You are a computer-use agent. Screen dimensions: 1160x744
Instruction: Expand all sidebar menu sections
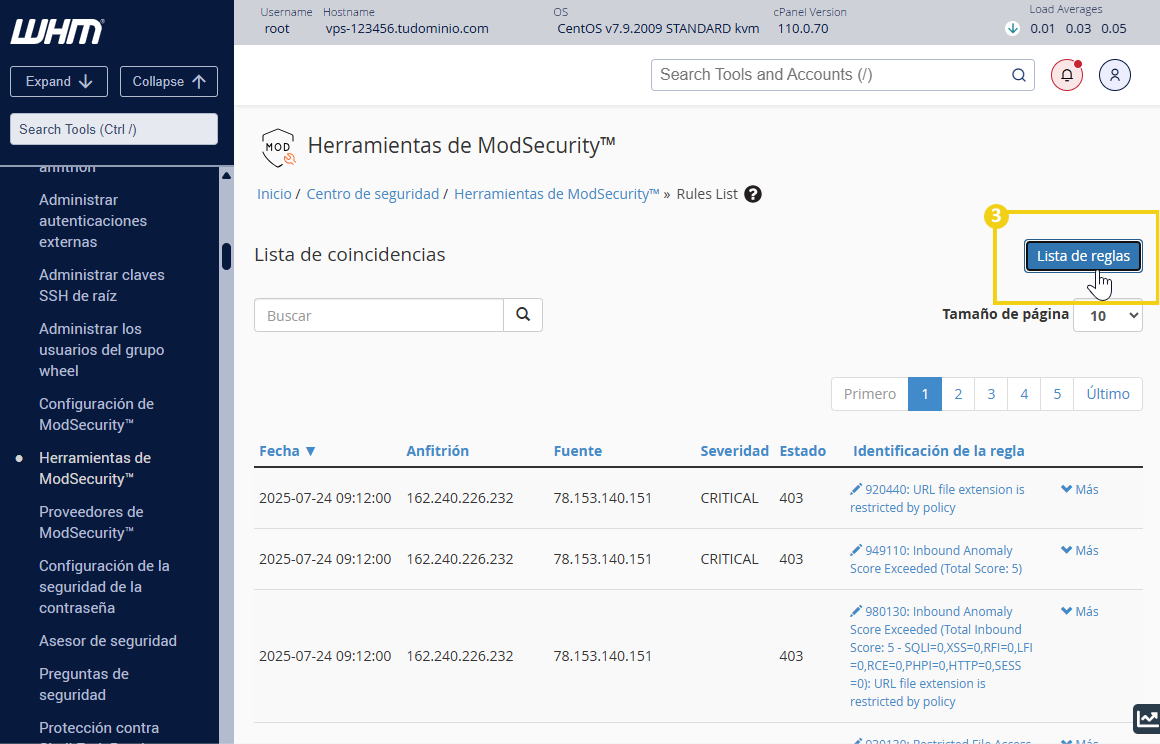coord(59,81)
